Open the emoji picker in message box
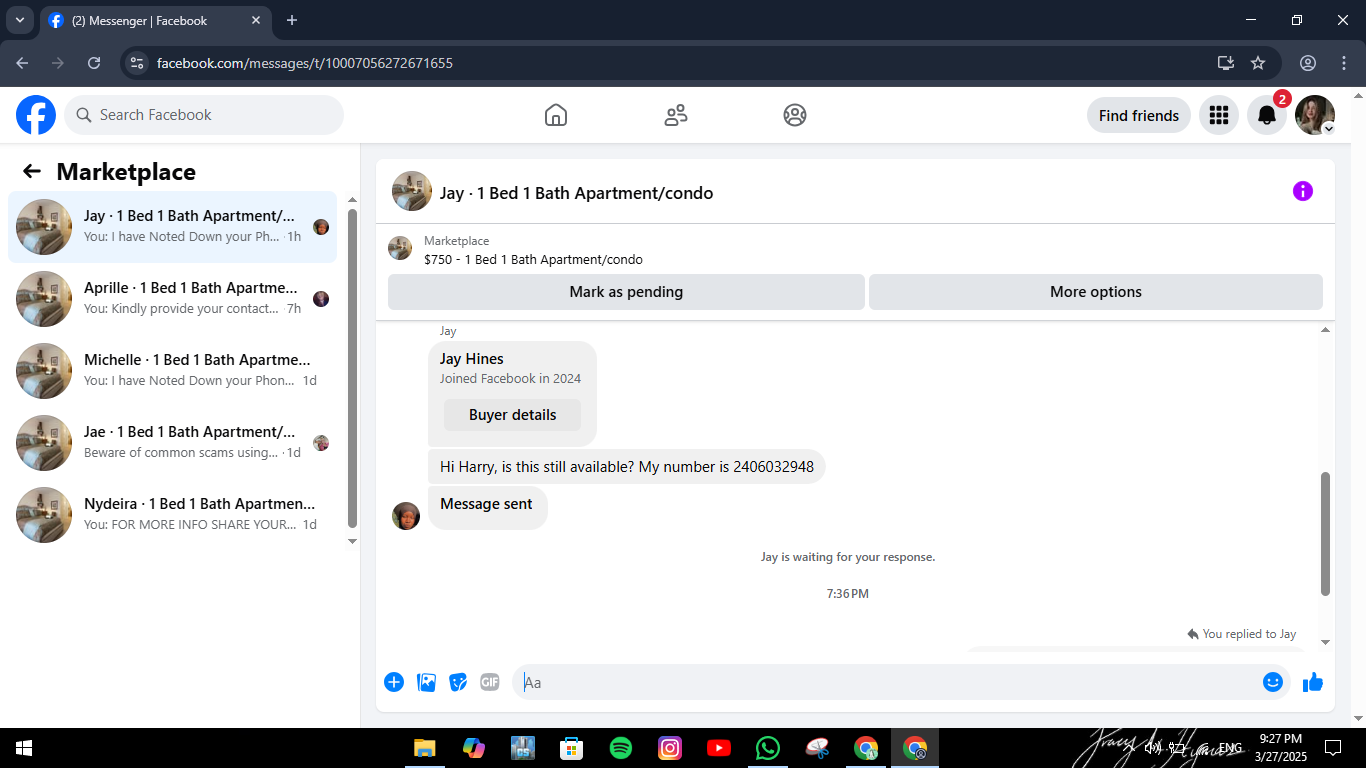The width and height of the screenshot is (1366, 768). pyautogui.click(x=1273, y=682)
